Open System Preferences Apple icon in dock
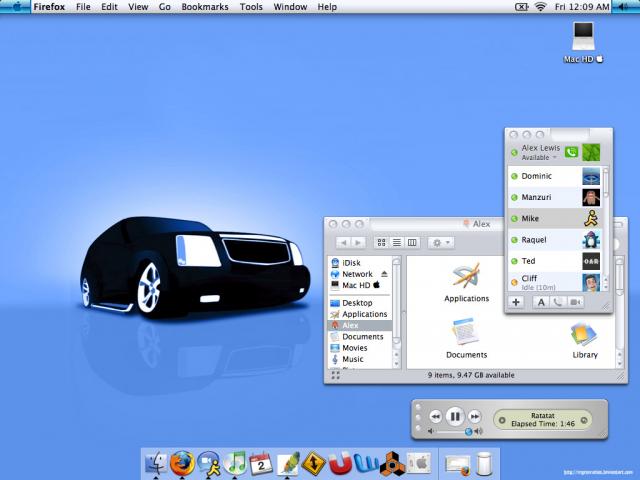The height and width of the screenshot is (480, 640). [419, 464]
